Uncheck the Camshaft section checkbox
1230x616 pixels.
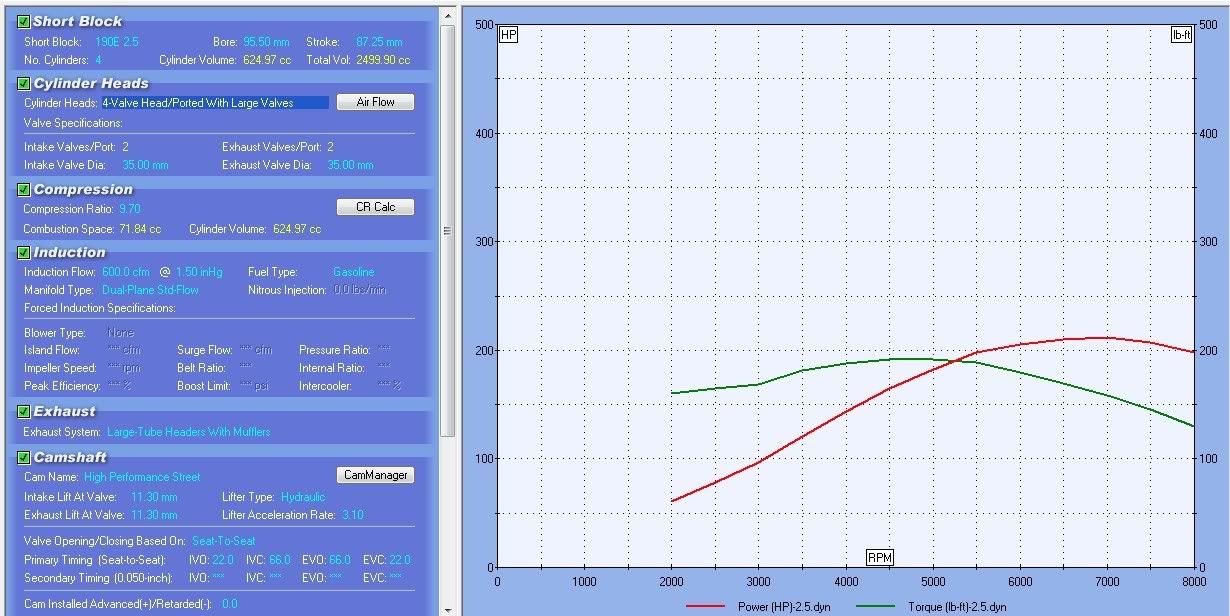[x=24, y=457]
